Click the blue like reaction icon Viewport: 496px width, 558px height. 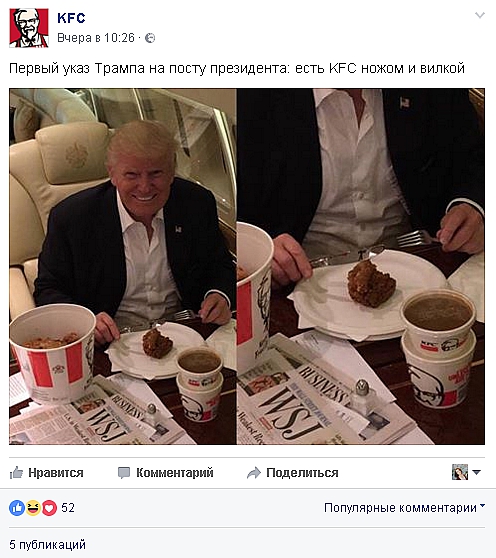pos(17,508)
